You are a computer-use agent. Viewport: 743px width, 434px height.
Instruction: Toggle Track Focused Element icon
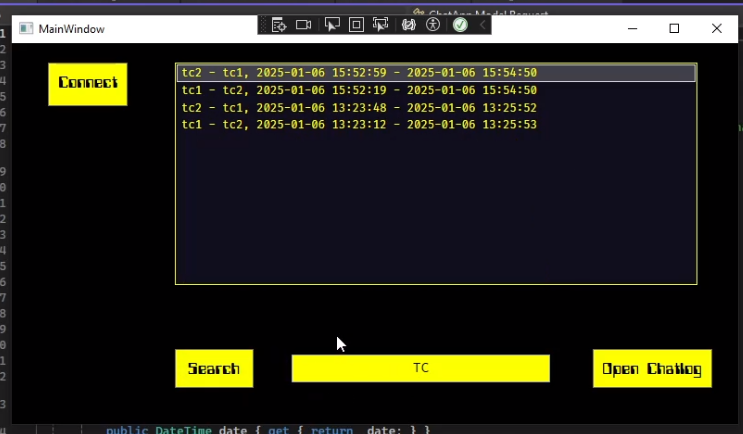(x=381, y=25)
